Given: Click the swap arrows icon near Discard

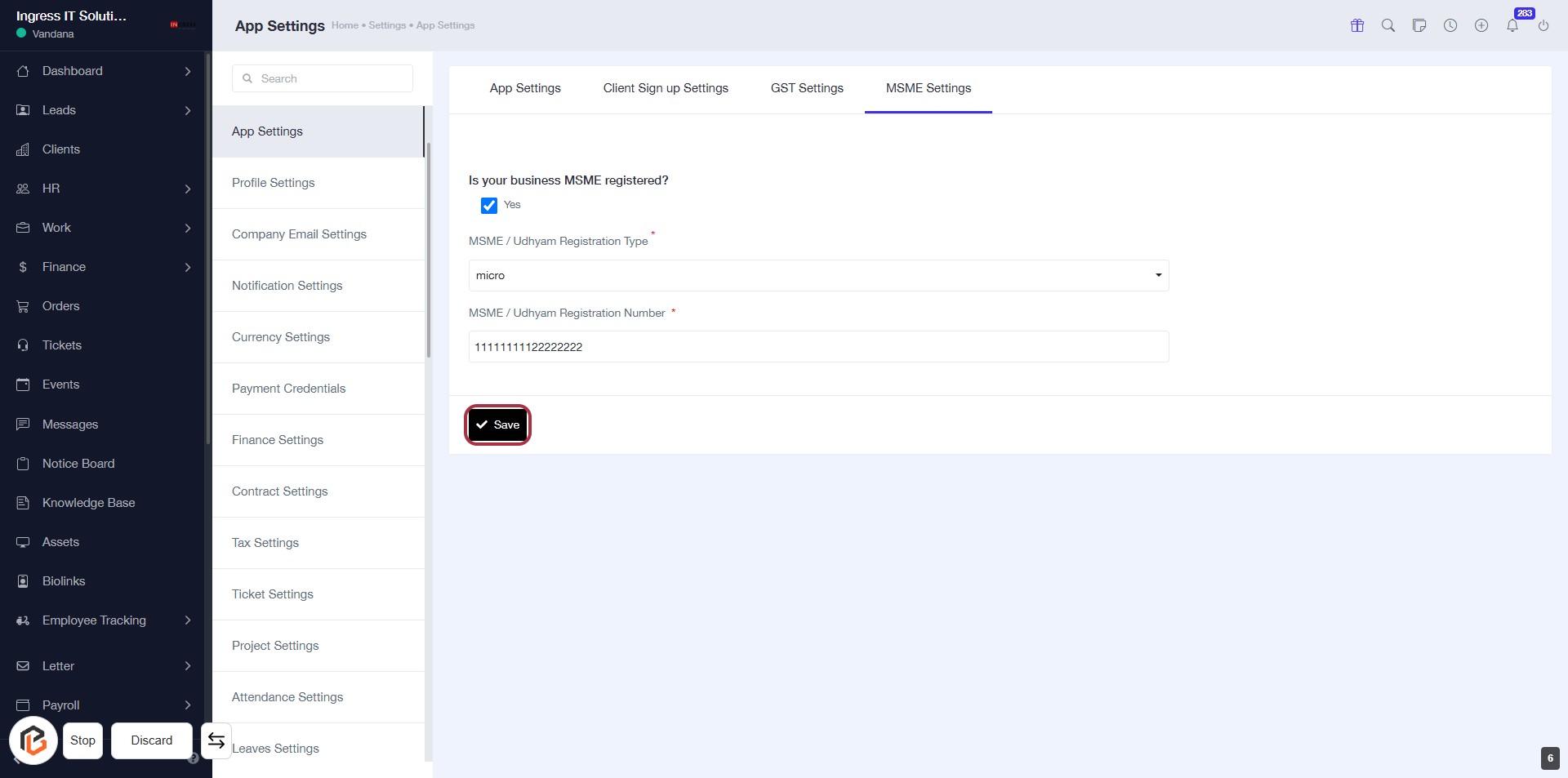Looking at the screenshot, I should tap(216, 740).
